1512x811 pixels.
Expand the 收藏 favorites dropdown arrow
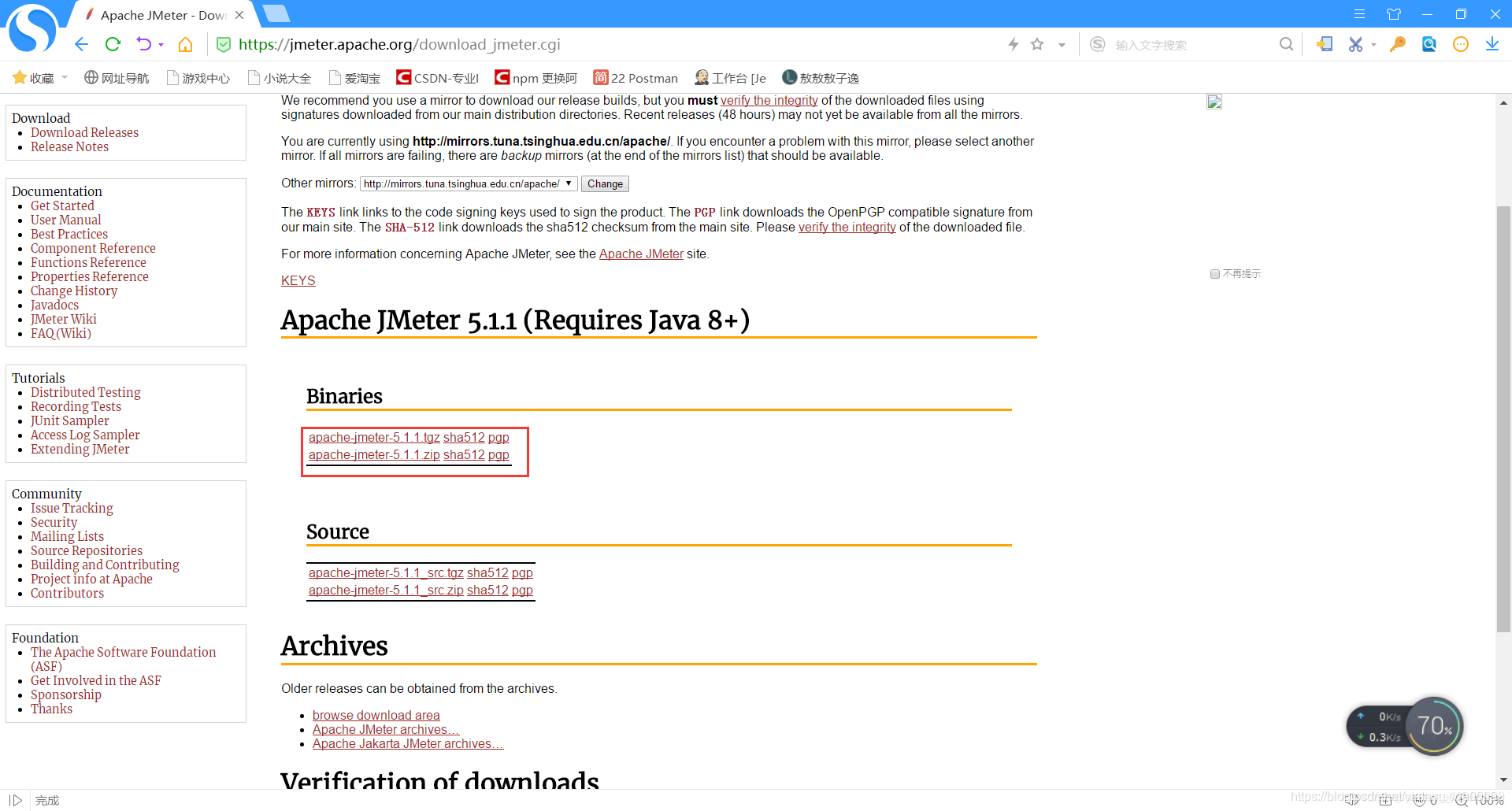(x=65, y=77)
